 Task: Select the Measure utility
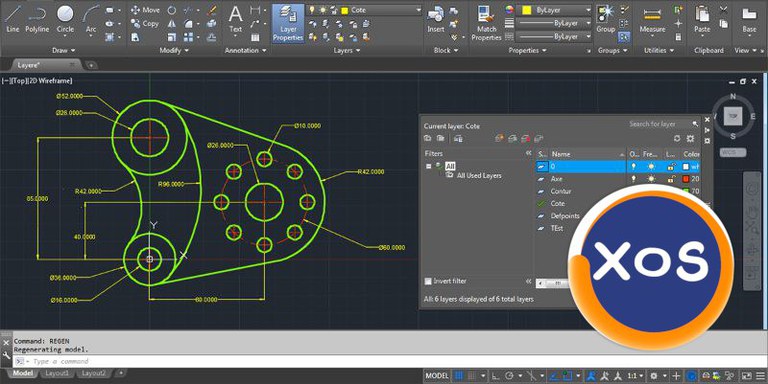(x=652, y=20)
